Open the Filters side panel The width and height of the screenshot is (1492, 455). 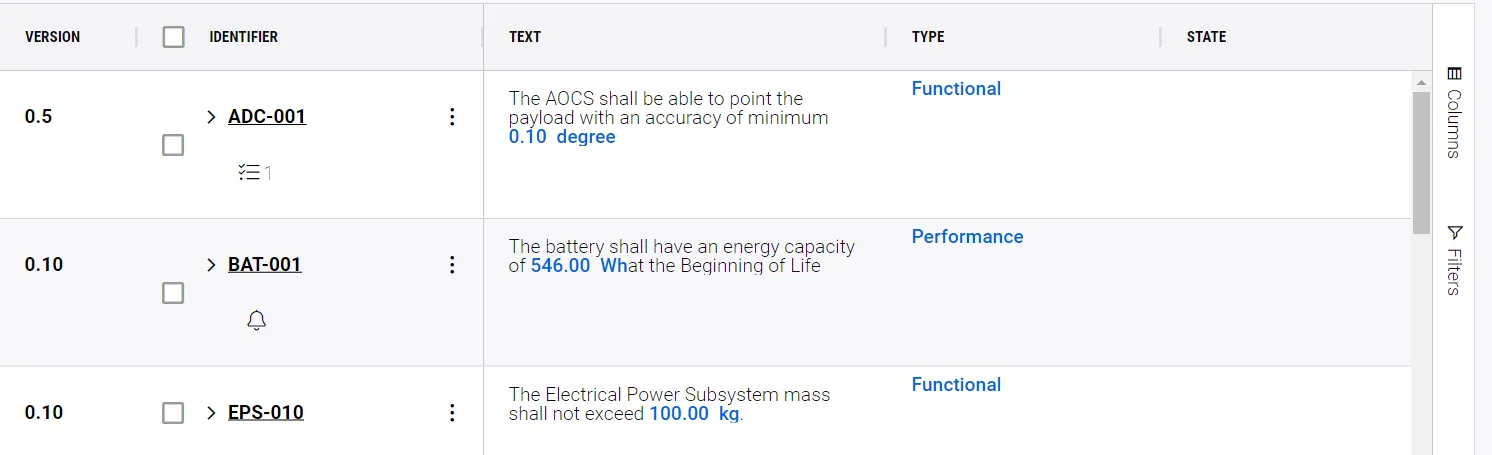(x=1454, y=260)
